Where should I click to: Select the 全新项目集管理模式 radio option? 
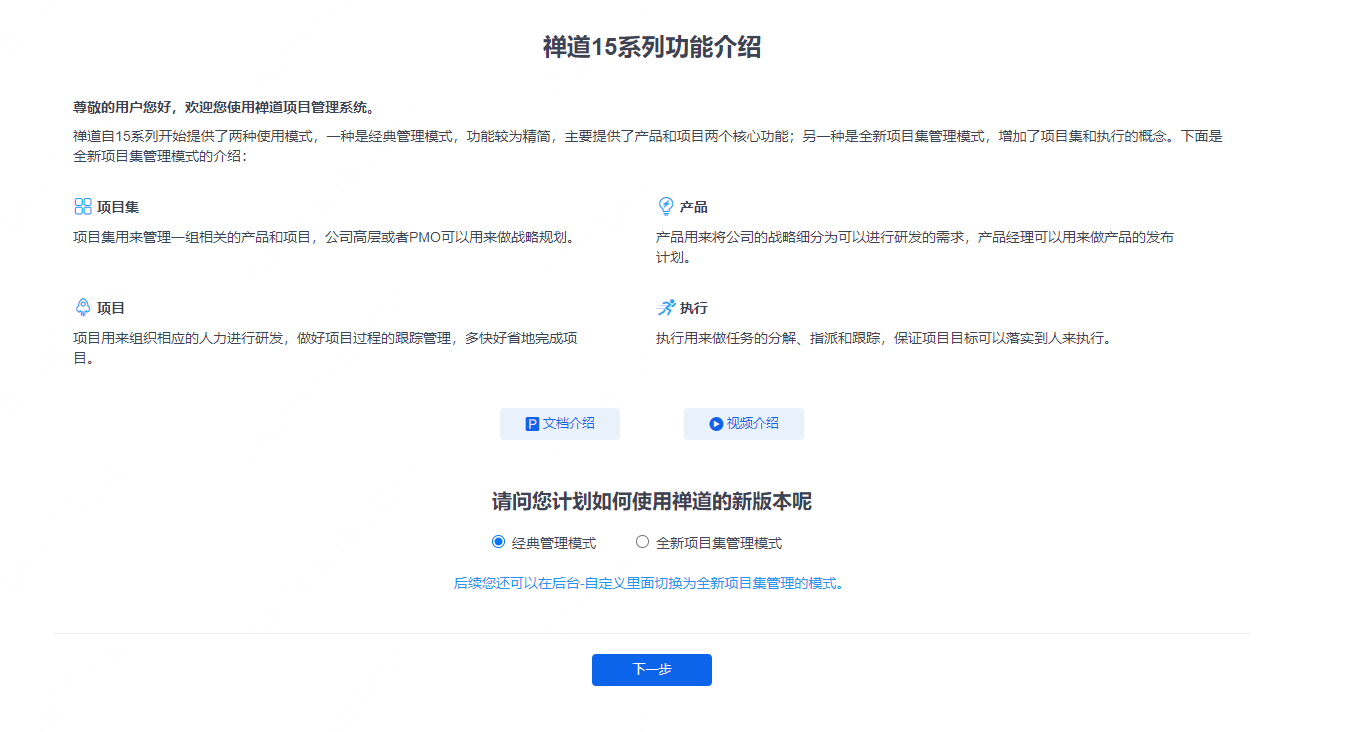[x=642, y=542]
